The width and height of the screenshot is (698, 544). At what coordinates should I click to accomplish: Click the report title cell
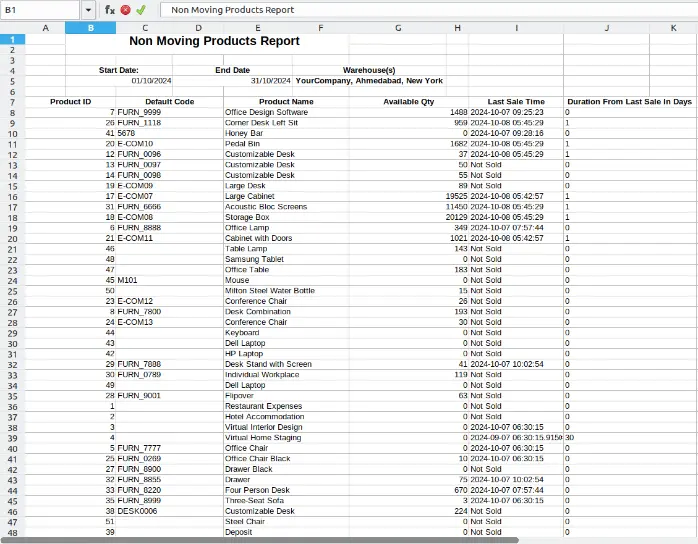coord(214,42)
